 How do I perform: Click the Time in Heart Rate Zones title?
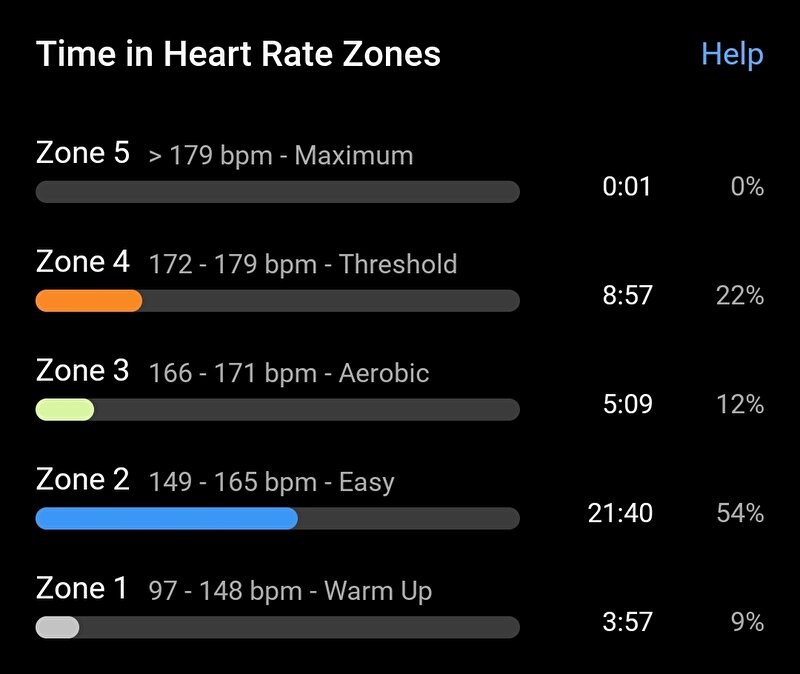click(238, 54)
